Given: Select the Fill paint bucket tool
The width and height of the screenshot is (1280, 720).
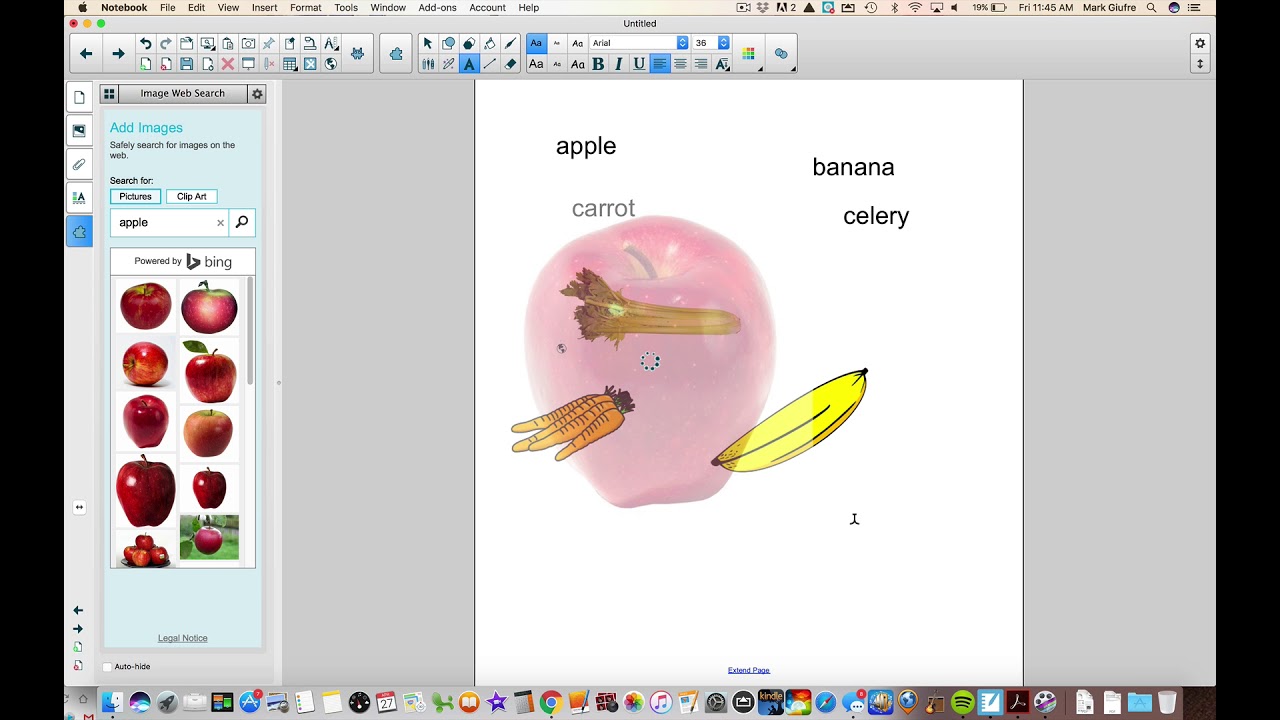Looking at the screenshot, I should click(x=490, y=43).
